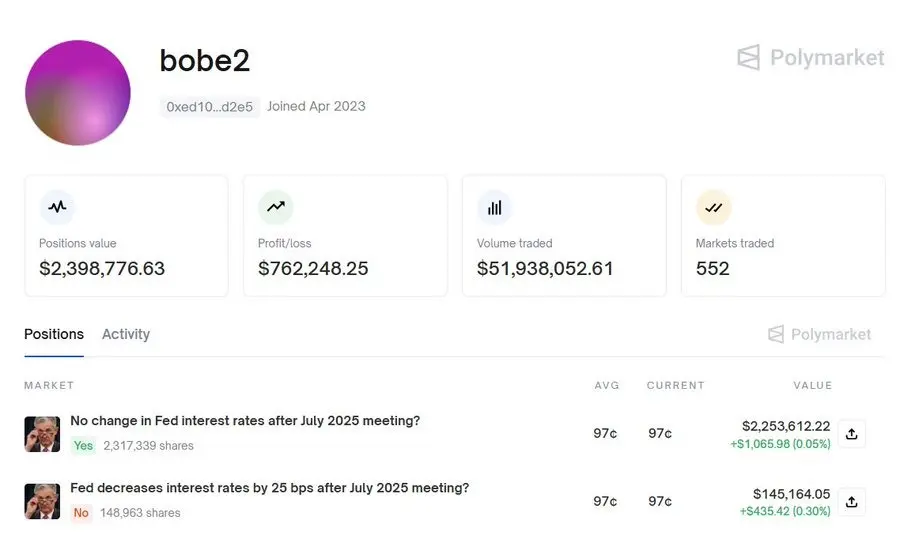Share the No change in Fed rates position
The image size is (900, 539).
coord(851,434)
